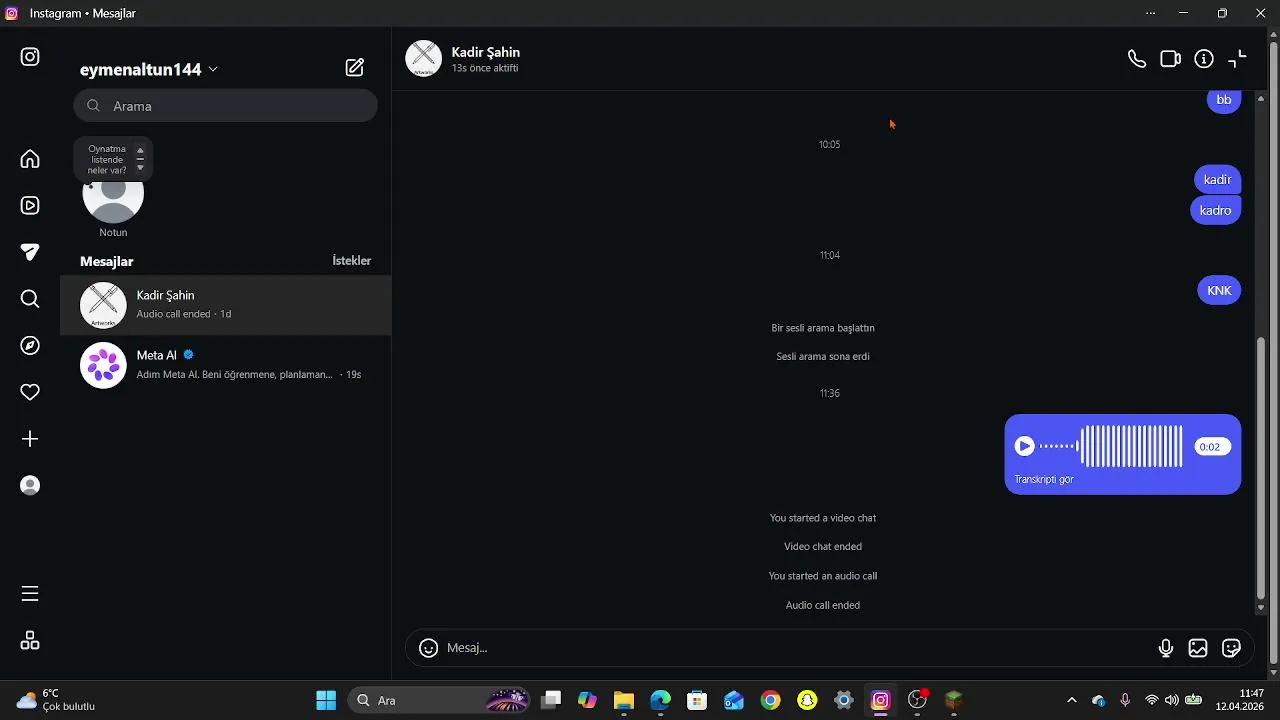The width and height of the screenshot is (1280, 720).
Task: Select the 'kadro' message bubble
Action: [x=1215, y=210]
